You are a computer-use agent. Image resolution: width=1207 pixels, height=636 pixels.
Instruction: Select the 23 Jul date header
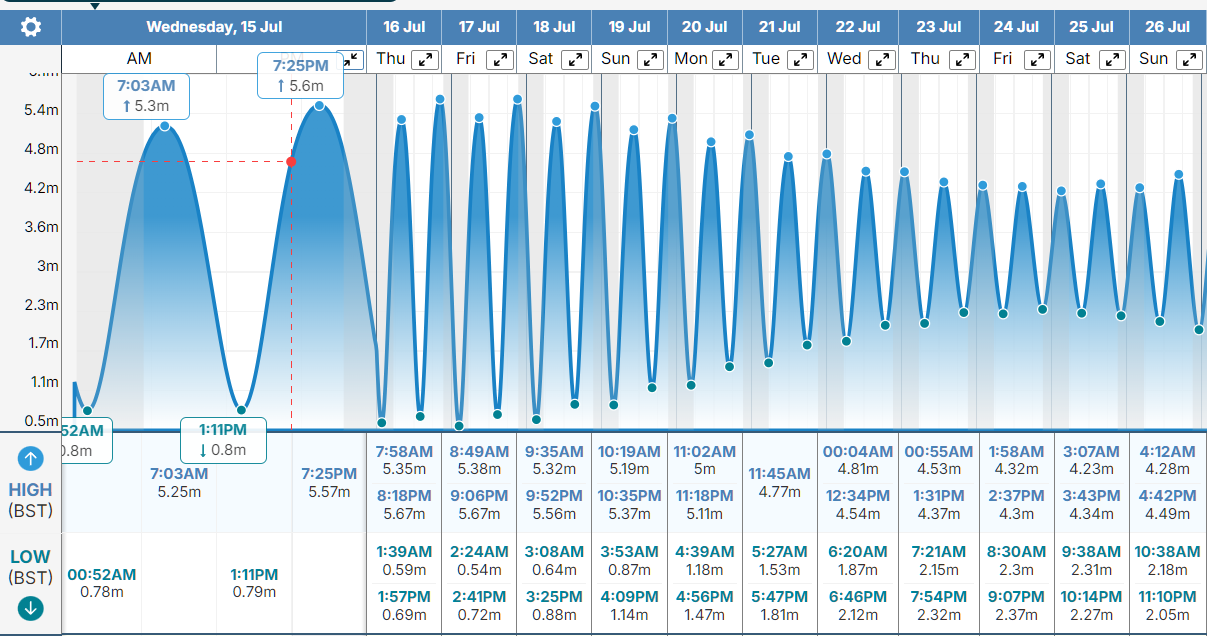pyautogui.click(x=939, y=27)
